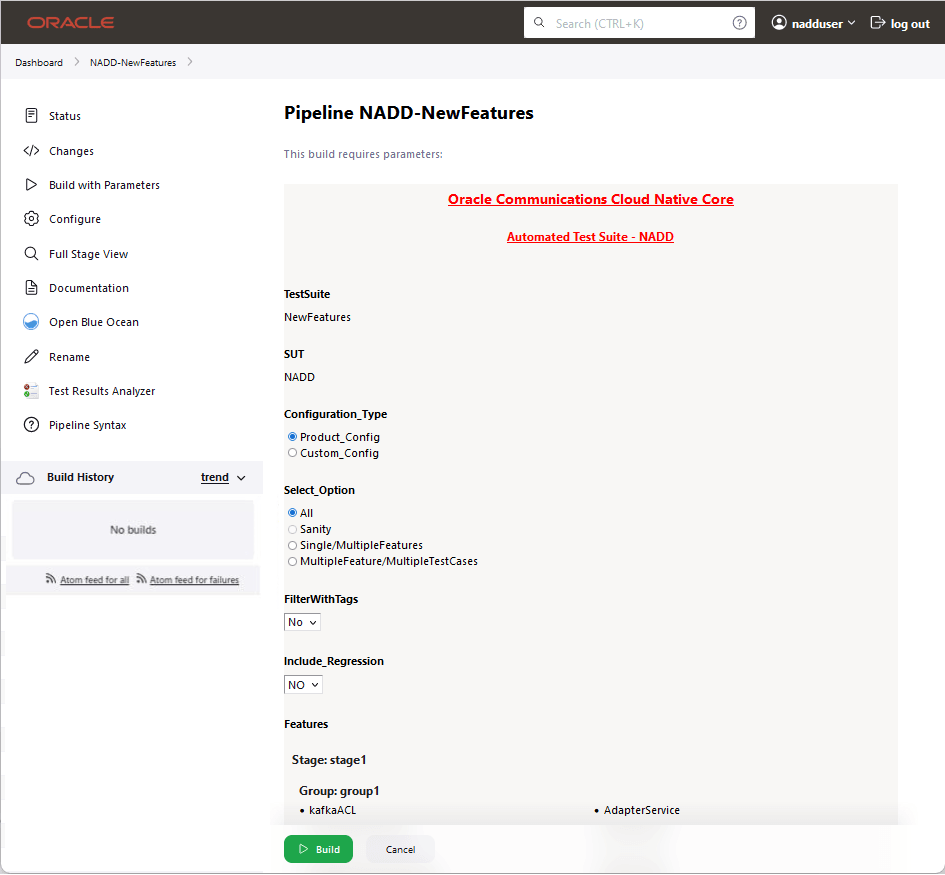Click the nadduser username link
This screenshot has height=875, width=945.
[x=817, y=24]
